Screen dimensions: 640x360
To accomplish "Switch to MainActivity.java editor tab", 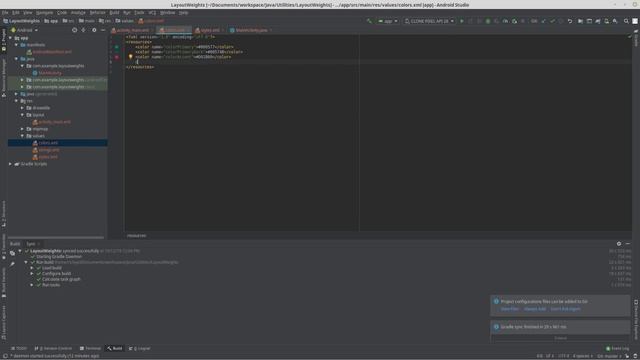I will [x=251, y=30].
